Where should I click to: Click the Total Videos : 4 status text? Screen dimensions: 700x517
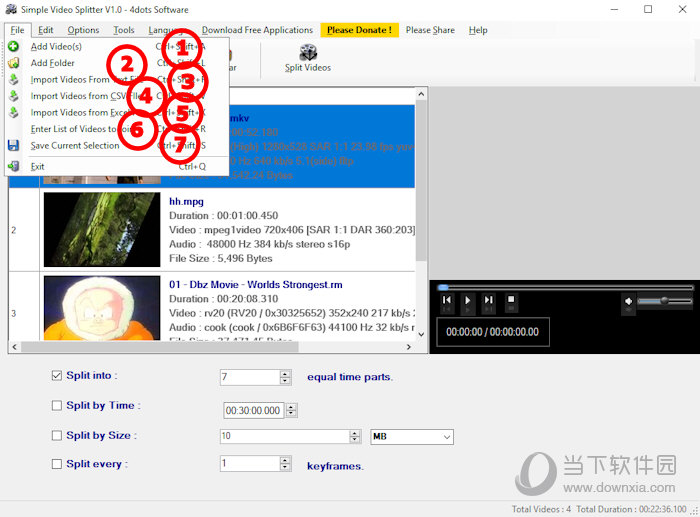[541, 509]
